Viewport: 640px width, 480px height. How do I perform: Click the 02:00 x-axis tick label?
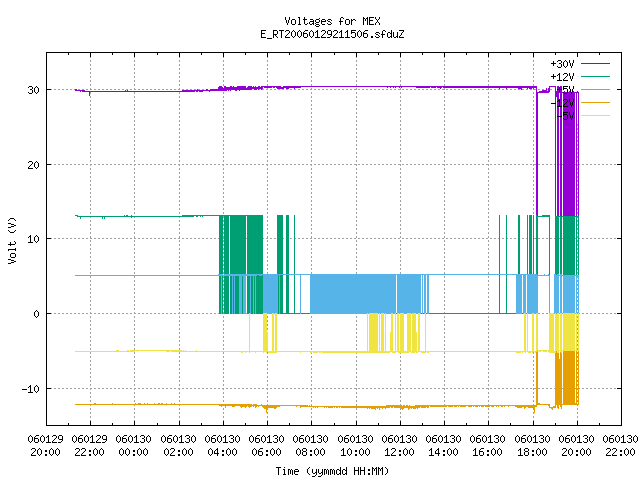[x=178, y=446]
